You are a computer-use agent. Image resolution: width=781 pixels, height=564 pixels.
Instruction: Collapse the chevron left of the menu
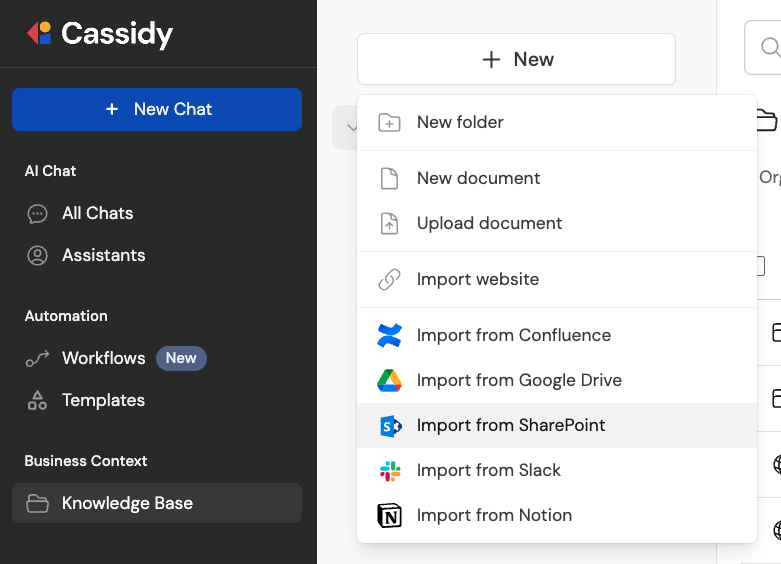(x=352, y=128)
